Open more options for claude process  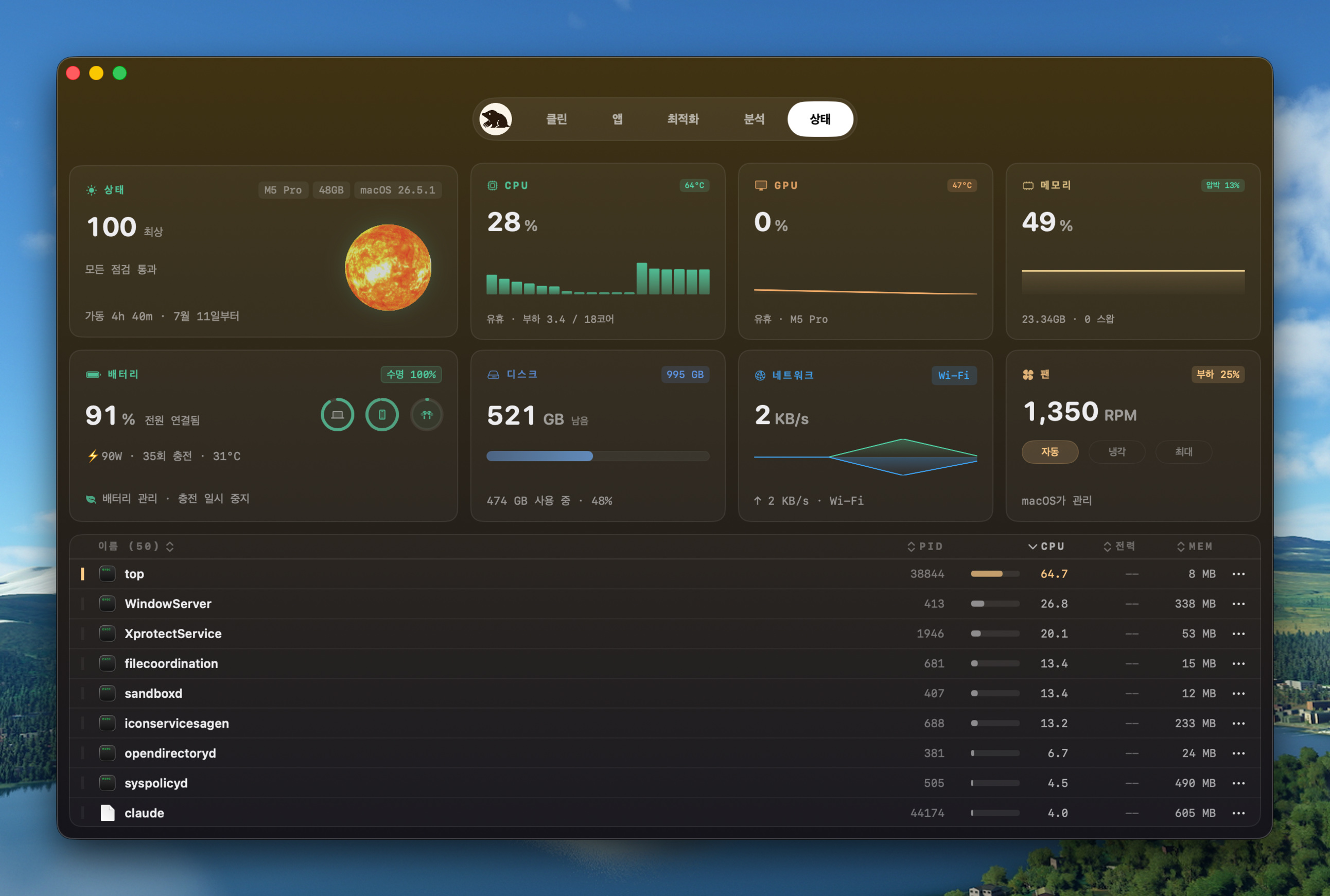pyautogui.click(x=1238, y=813)
